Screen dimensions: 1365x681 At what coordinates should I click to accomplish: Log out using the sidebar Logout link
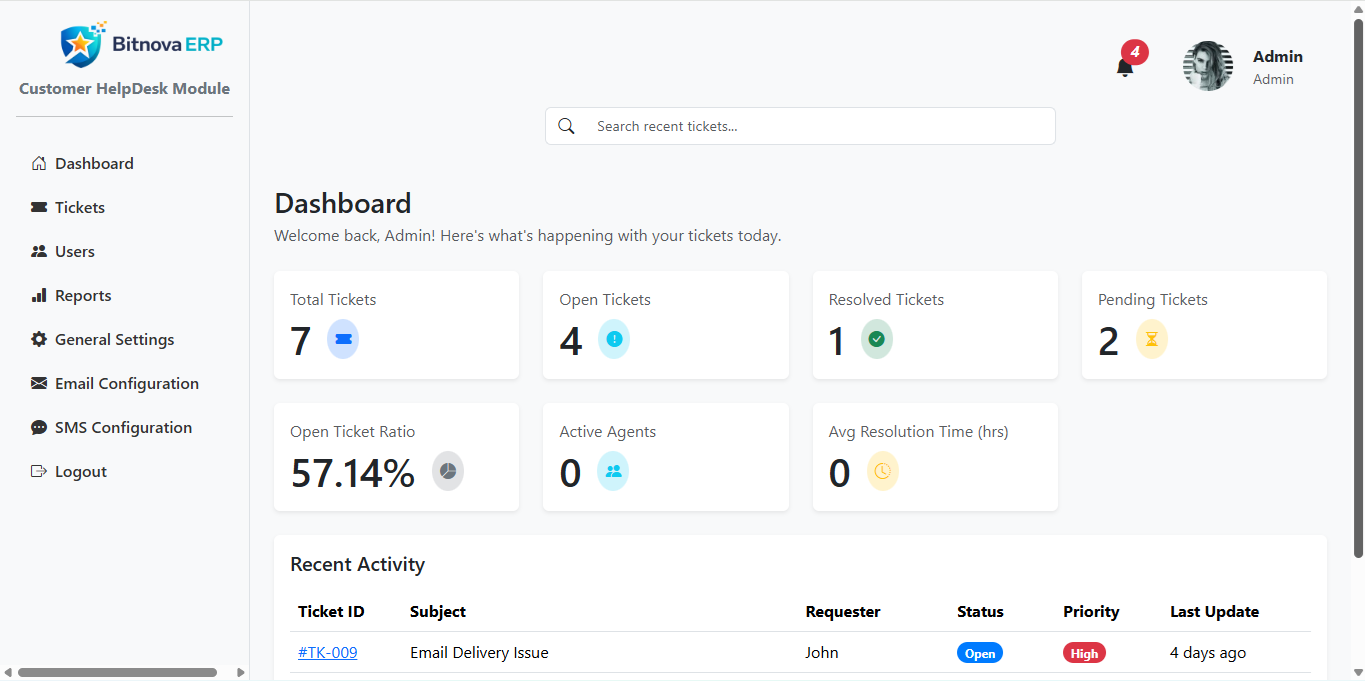[80, 472]
